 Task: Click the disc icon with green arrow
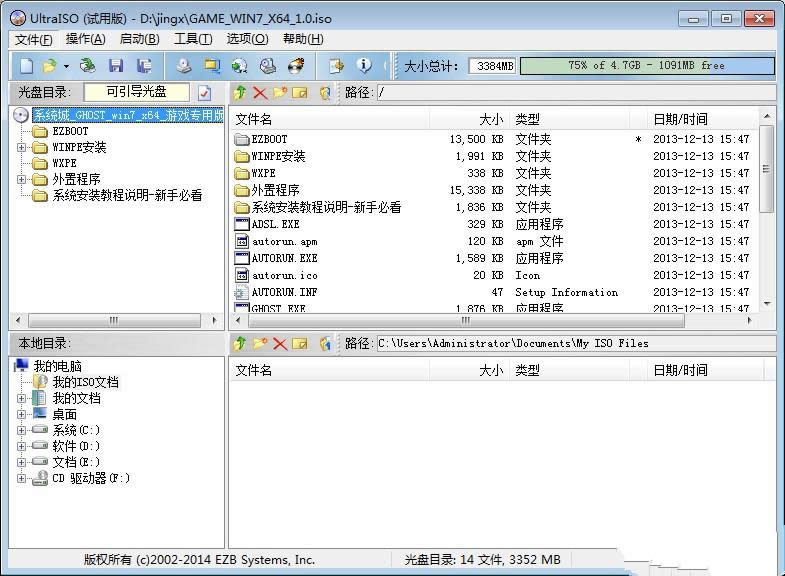[x=239, y=66]
